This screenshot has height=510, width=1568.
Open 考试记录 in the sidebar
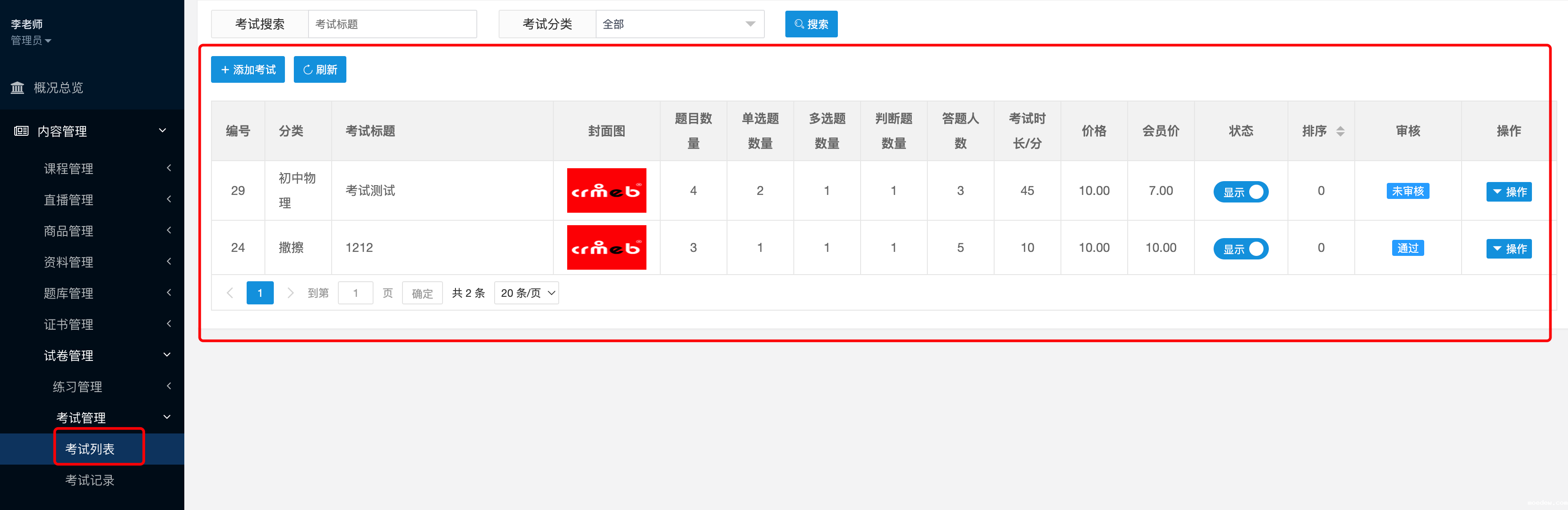point(89,480)
